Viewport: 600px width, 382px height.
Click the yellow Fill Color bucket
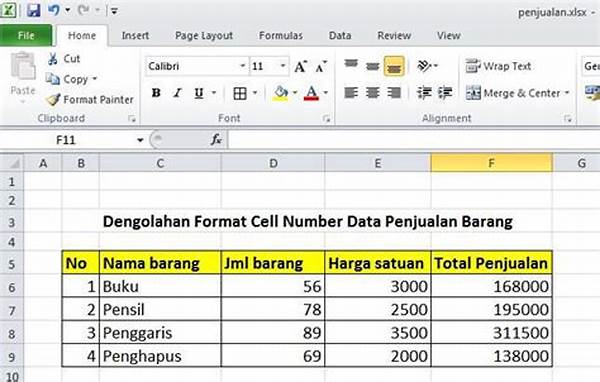coord(281,93)
